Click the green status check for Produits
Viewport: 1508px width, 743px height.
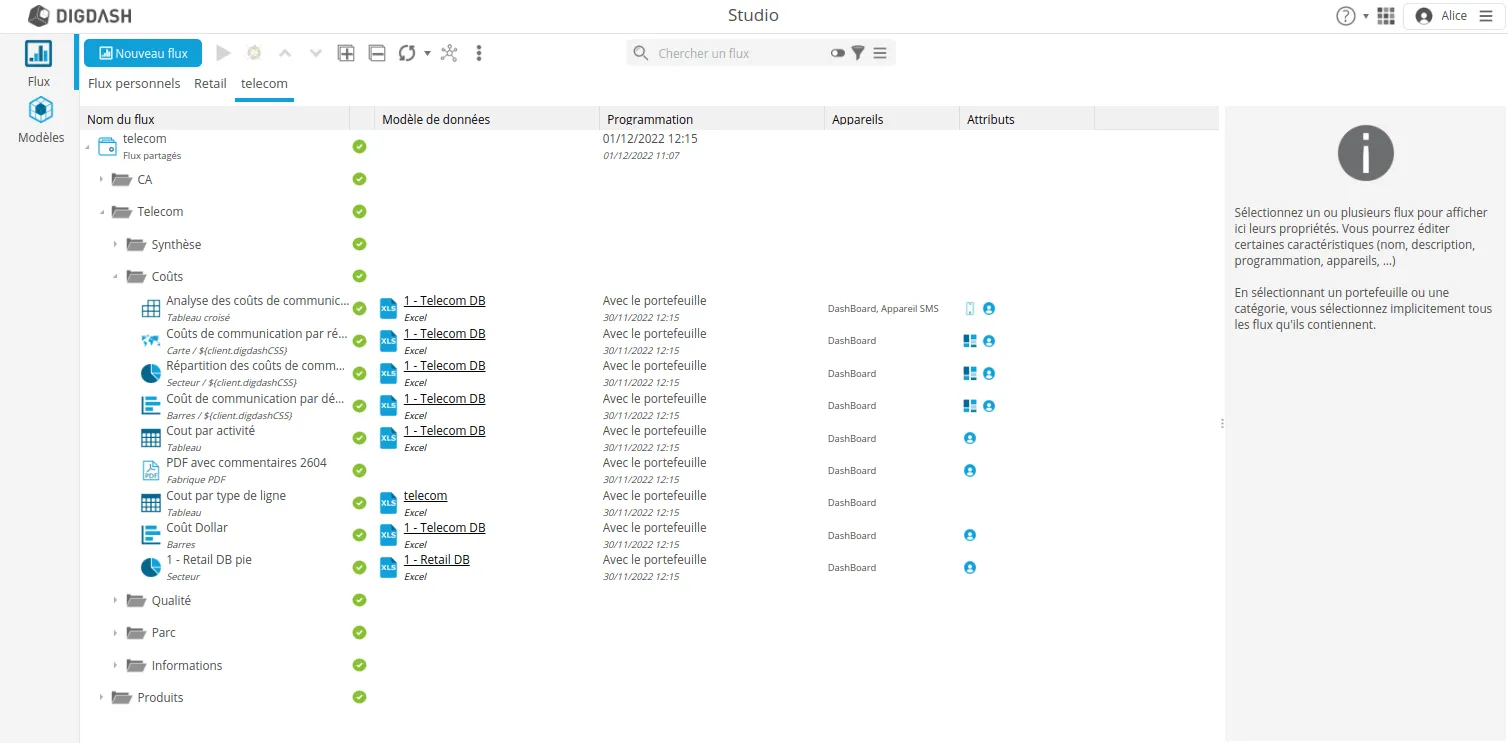tap(360, 697)
